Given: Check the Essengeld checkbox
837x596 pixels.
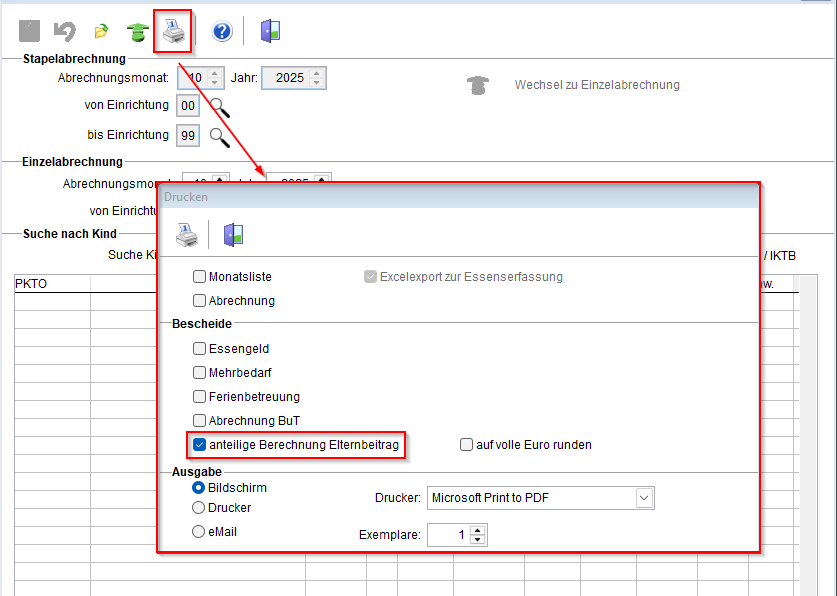Looking at the screenshot, I should point(200,349).
